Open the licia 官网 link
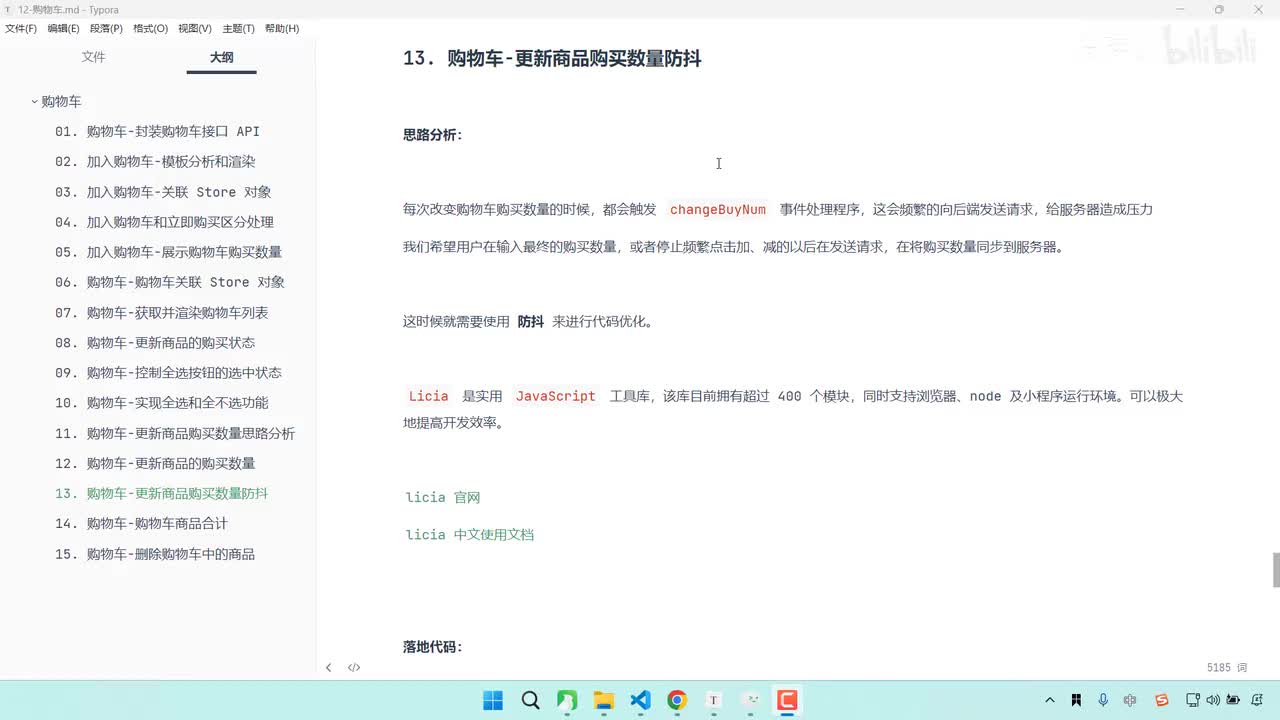1280x720 pixels. coord(443,497)
